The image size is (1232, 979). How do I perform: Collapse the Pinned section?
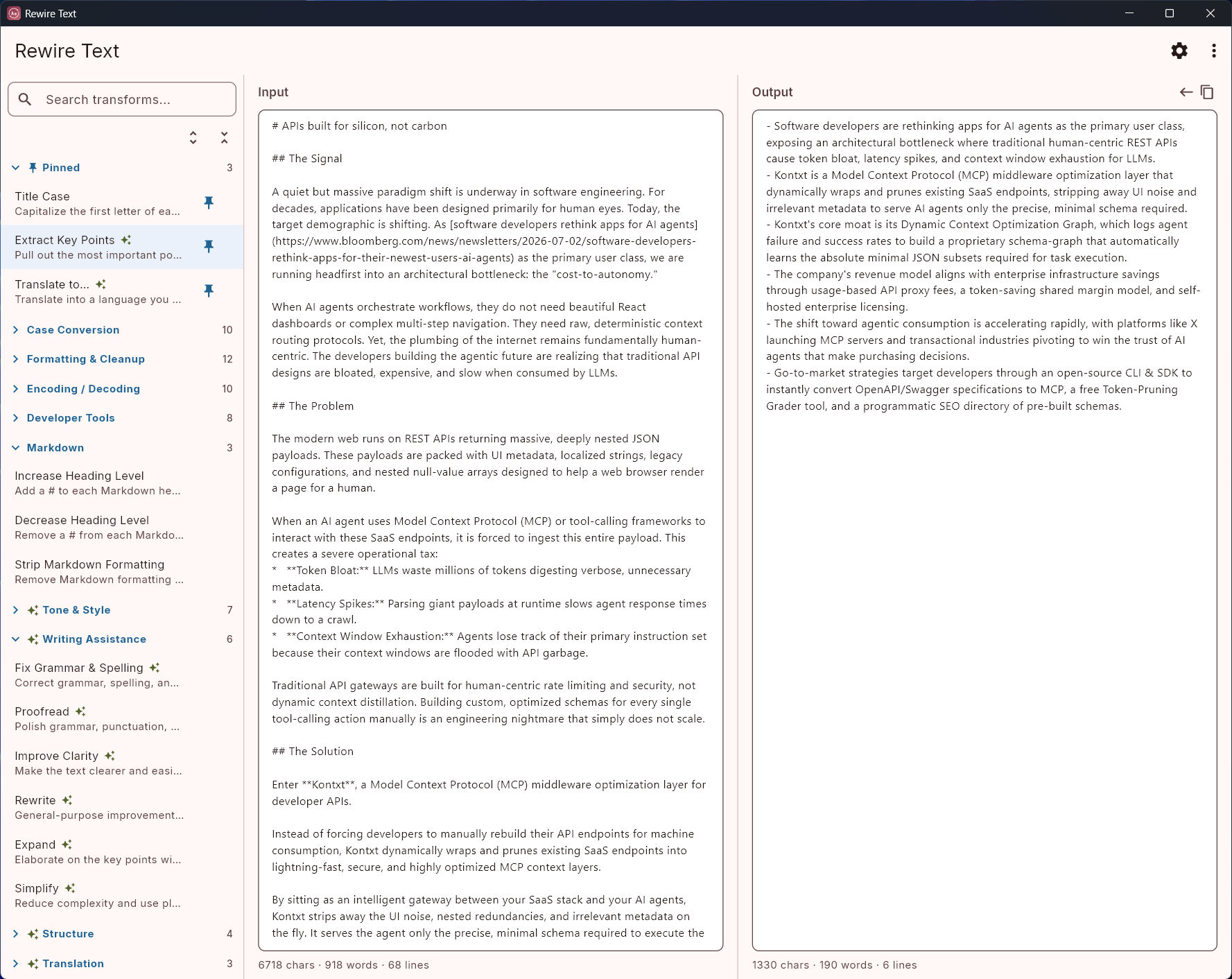click(x=122, y=168)
